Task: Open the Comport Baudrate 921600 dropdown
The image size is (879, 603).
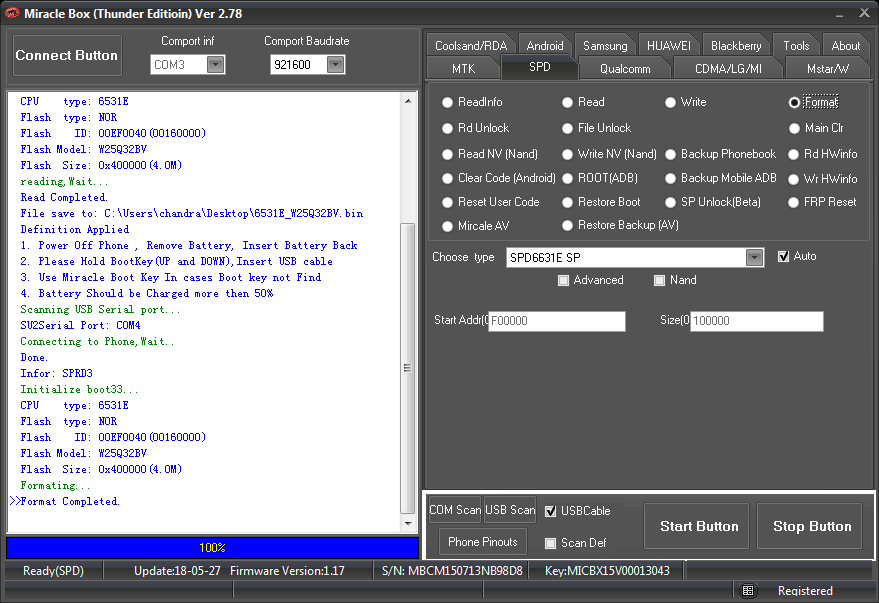Action: (335, 64)
